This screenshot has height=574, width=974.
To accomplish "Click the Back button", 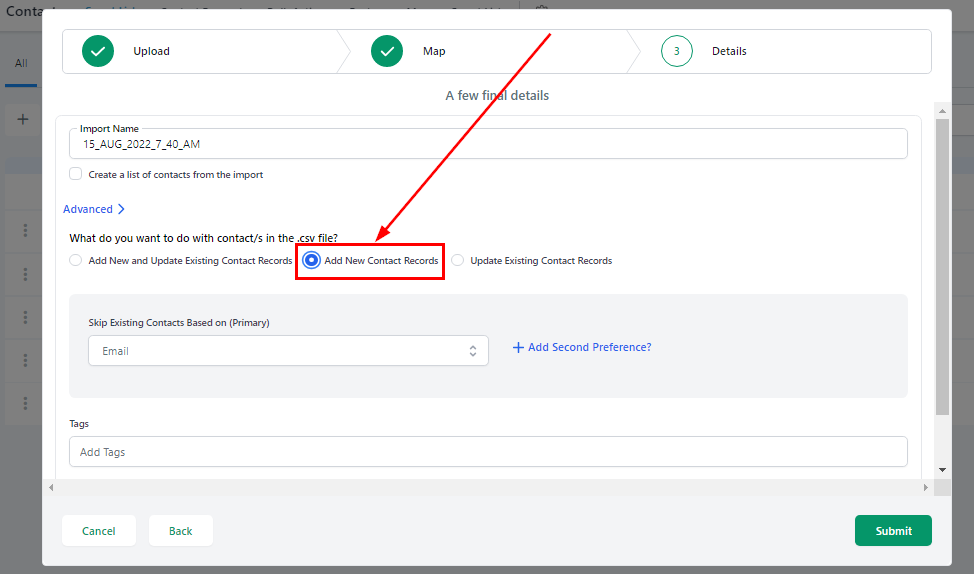I will click(x=181, y=531).
